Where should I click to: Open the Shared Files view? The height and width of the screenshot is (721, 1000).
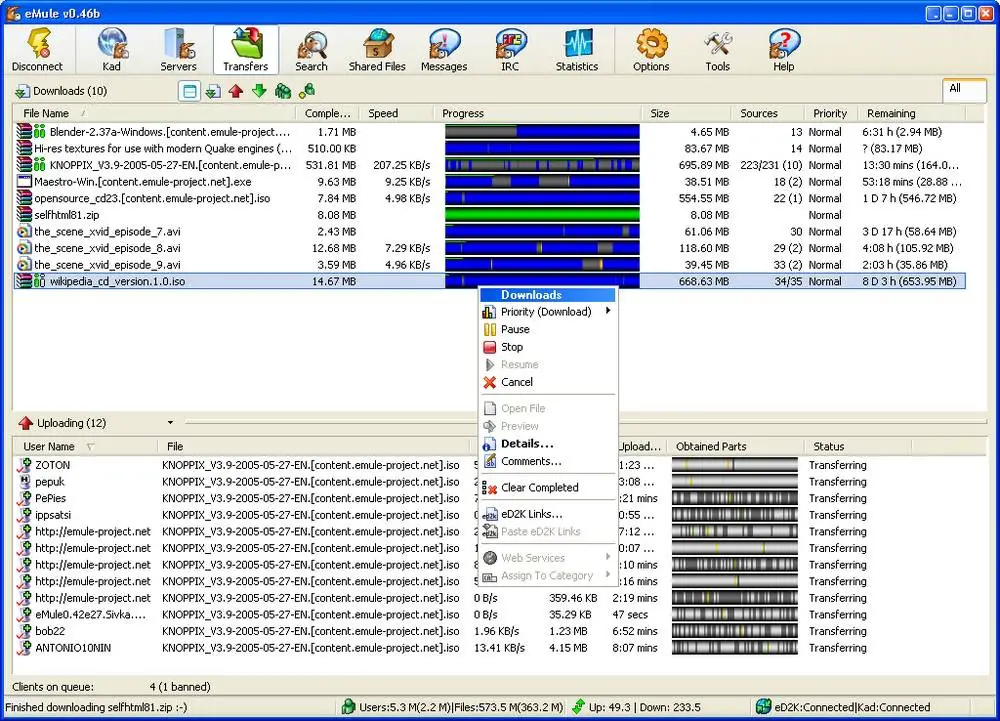coord(377,50)
